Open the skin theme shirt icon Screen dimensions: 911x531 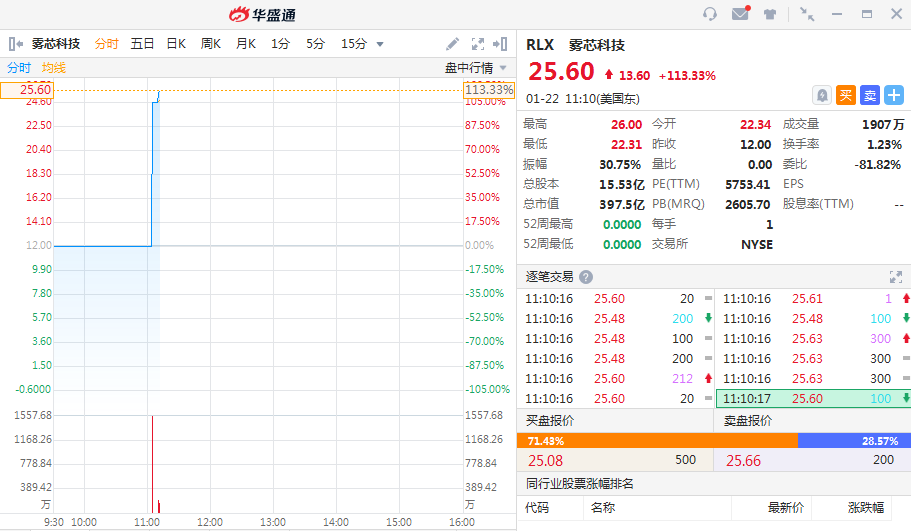pos(770,14)
